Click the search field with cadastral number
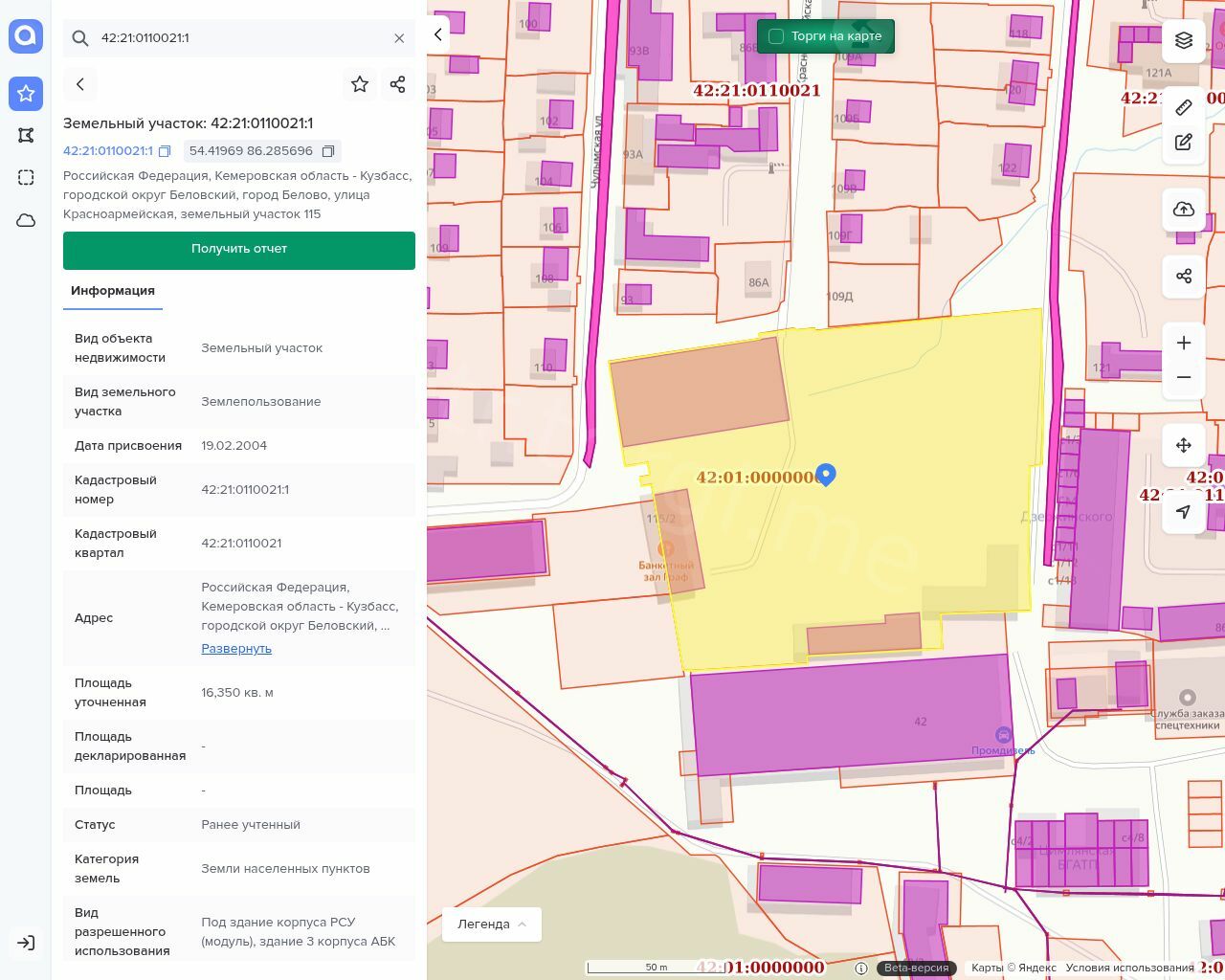Image resolution: width=1225 pixels, height=980 pixels. [x=239, y=38]
